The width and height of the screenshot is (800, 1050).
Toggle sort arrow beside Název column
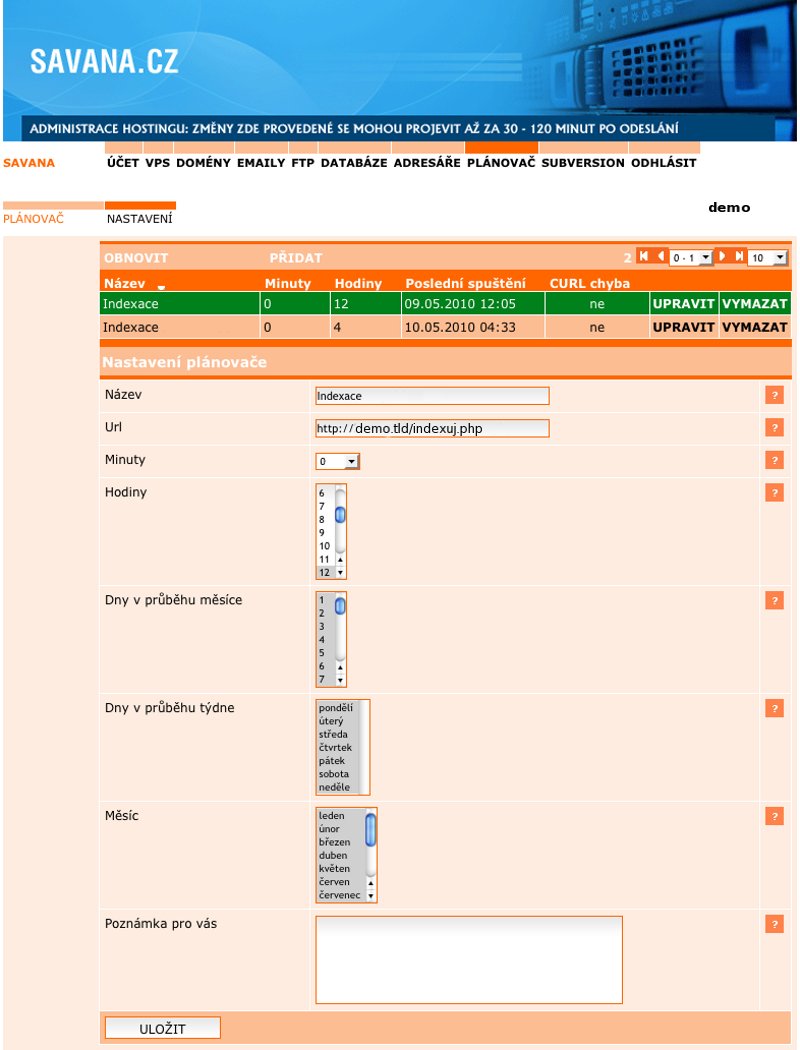point(161,287)
